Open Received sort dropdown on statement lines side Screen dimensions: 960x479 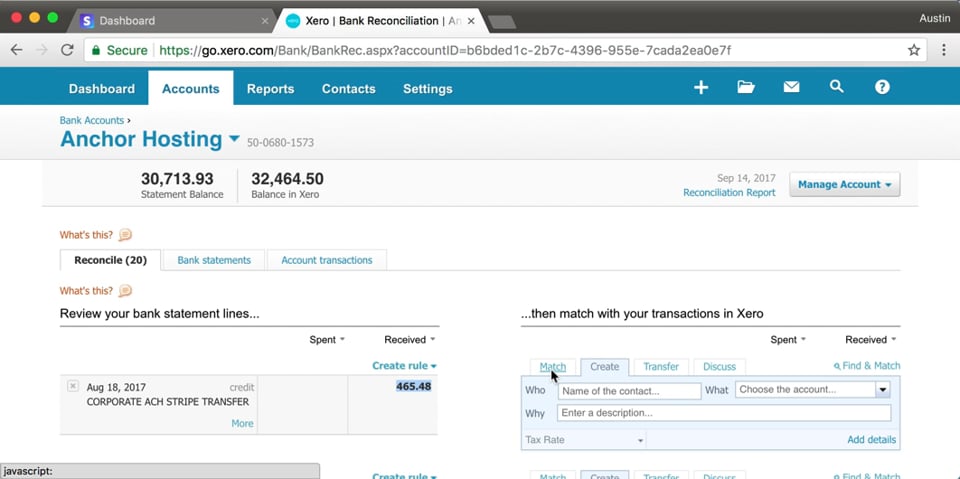(x=410, y=339)
